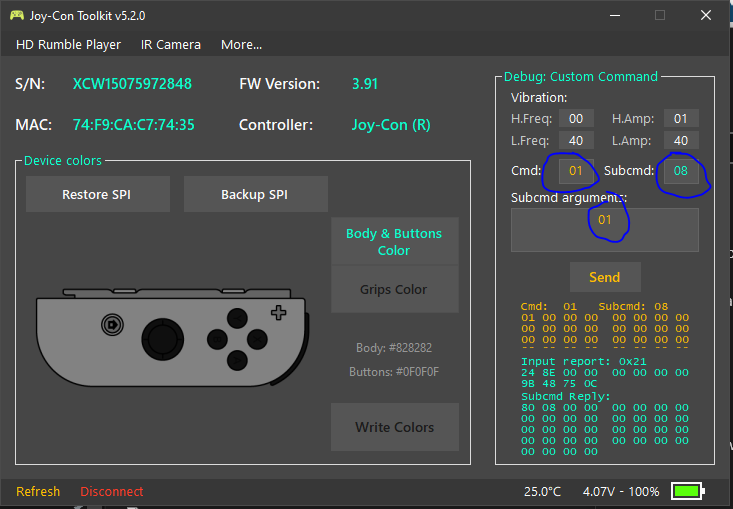Image resolution: width=733 pixels, height=509 pixels.
Task: Click the Subcmd Reply: label
Action: point(566,396)
